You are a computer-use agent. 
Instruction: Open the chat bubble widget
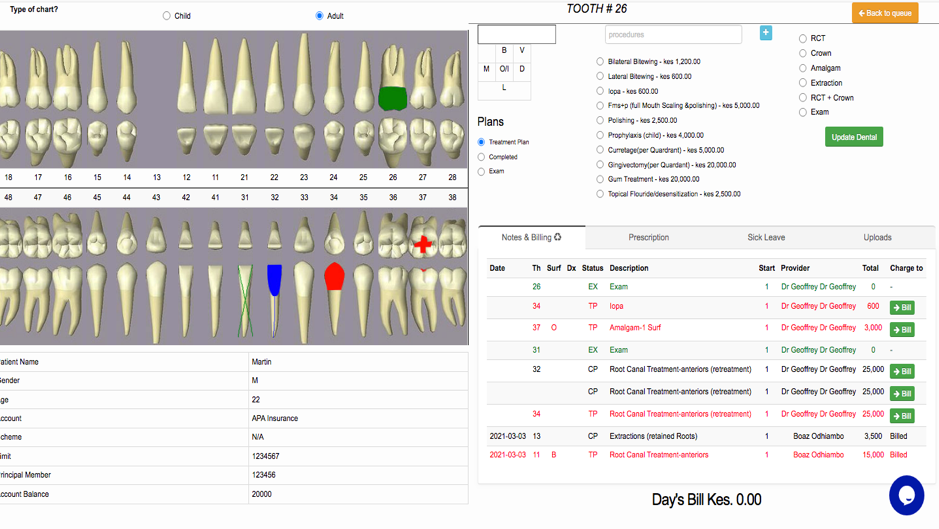906,495
